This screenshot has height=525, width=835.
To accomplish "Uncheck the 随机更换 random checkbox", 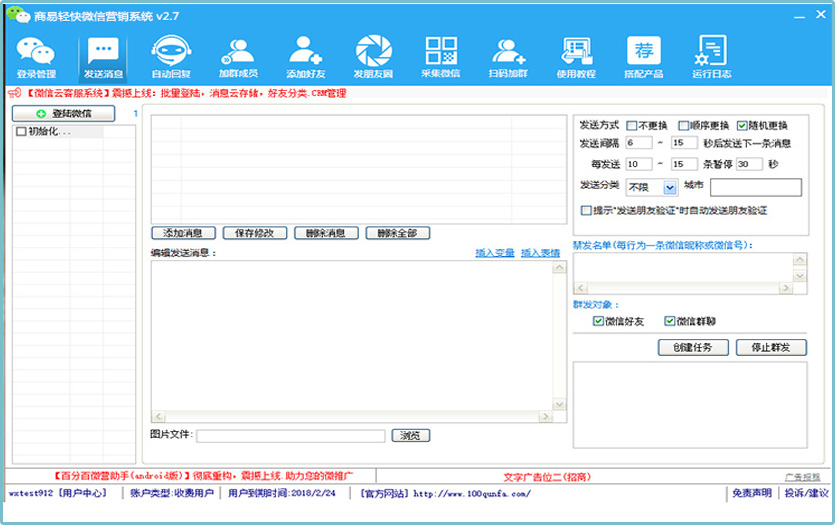I will point(742,126).
